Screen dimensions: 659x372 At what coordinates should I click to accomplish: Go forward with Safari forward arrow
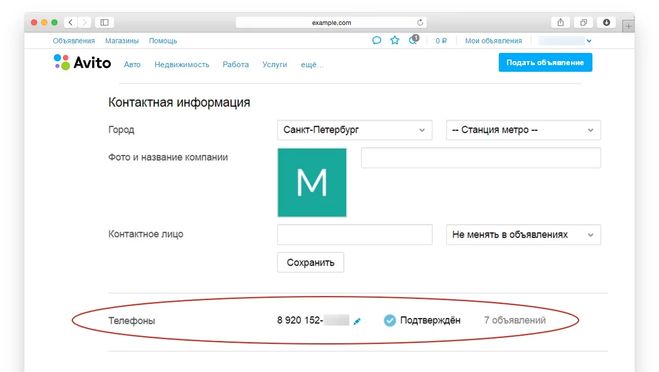[84, 22]
